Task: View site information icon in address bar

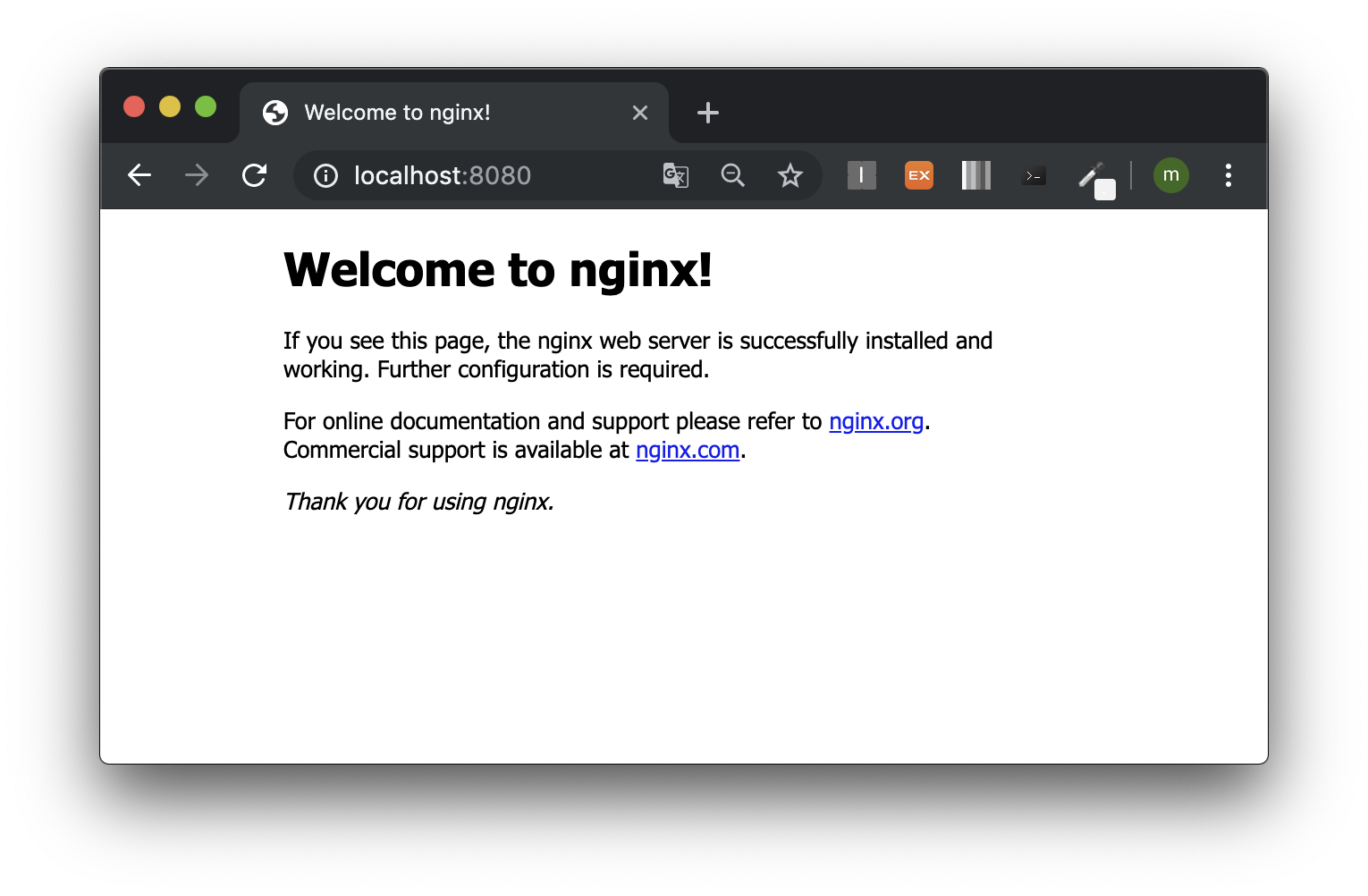Action: point(325,176)
